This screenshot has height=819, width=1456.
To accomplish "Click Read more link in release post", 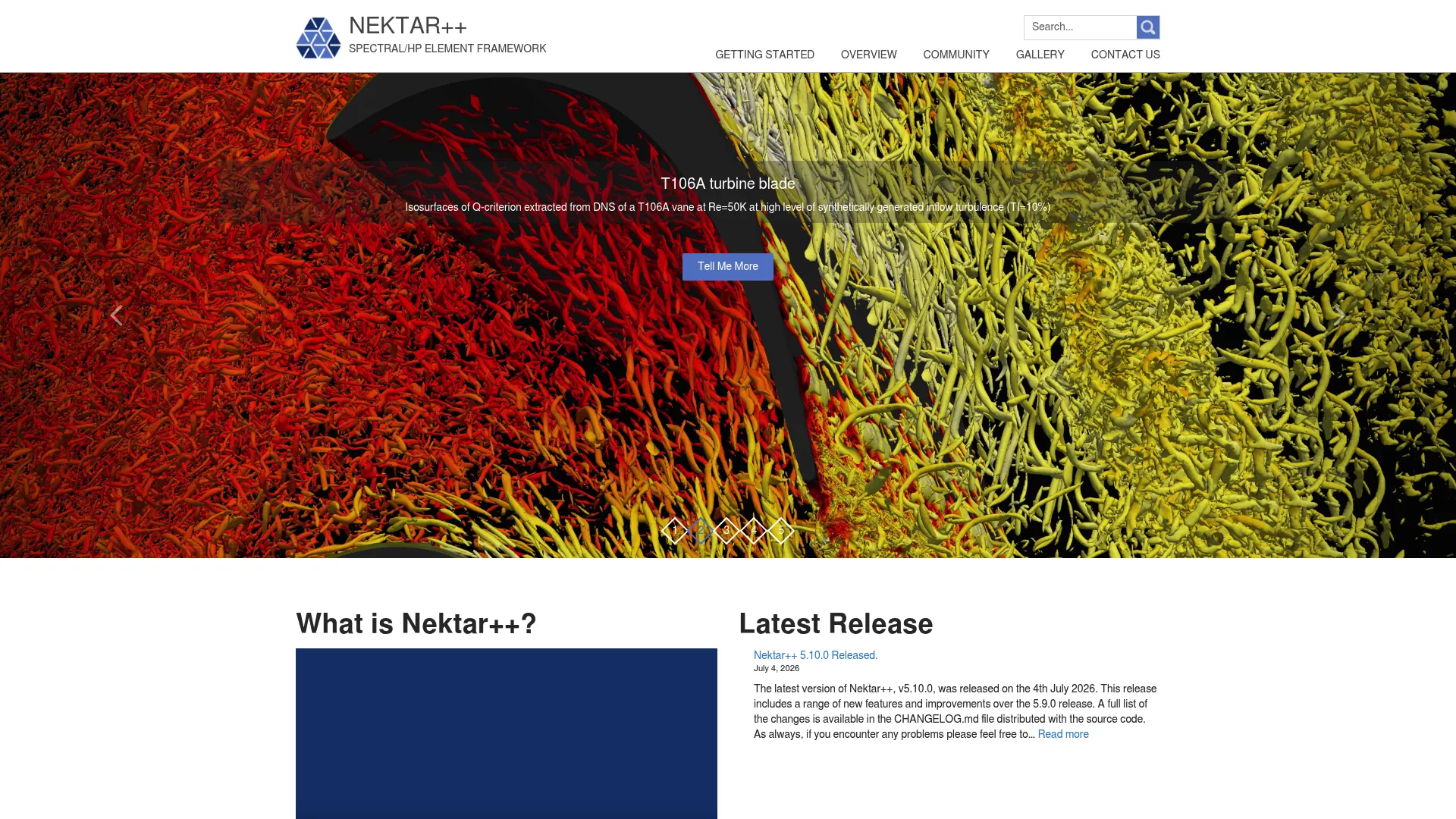I will (x=1063, y=734).
